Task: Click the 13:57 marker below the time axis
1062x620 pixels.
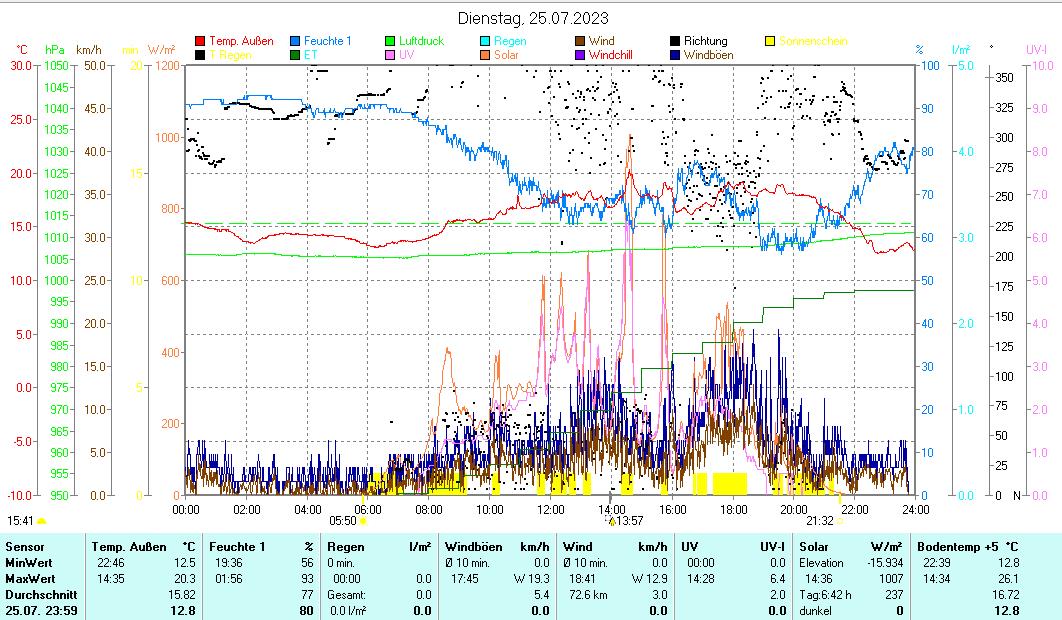Action: (612, 520)
